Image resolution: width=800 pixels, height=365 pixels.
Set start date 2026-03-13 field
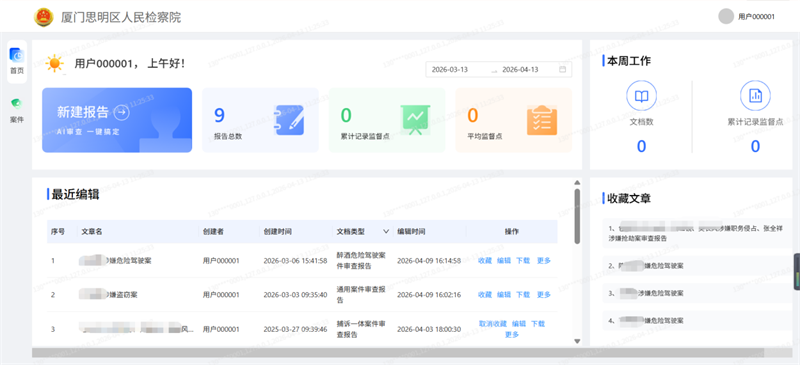pos(449,69)
